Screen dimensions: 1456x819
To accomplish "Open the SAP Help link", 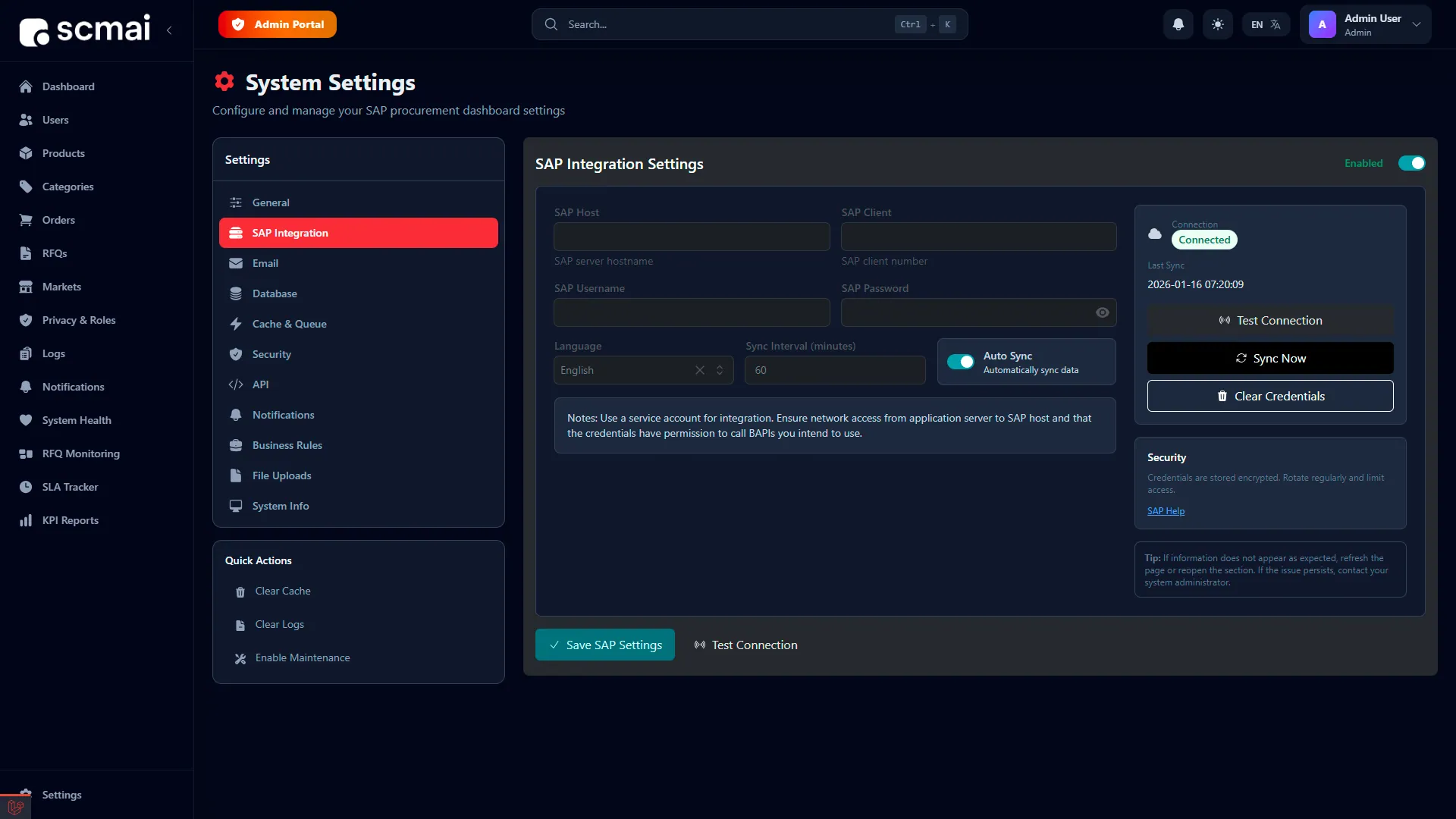I will click(1166, 511).
